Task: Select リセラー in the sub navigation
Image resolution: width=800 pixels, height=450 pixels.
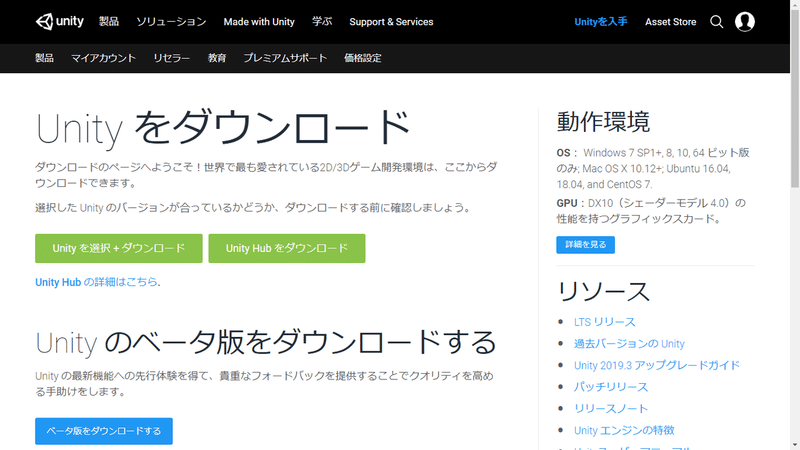Action: 171,58
